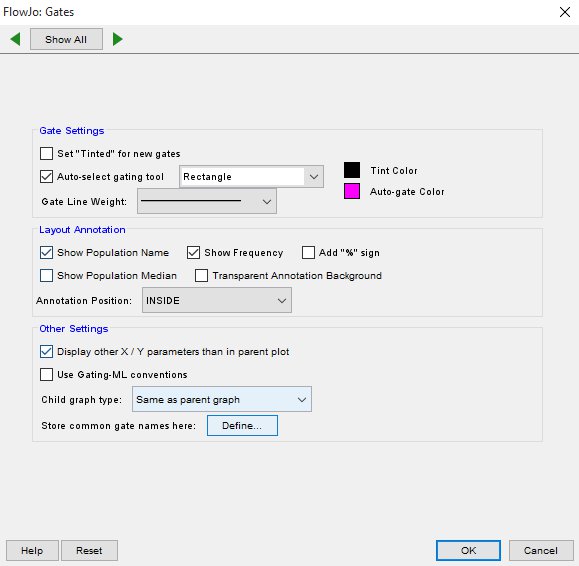
Task: Close the FlowJo Gates window
Action: [565, 12]
